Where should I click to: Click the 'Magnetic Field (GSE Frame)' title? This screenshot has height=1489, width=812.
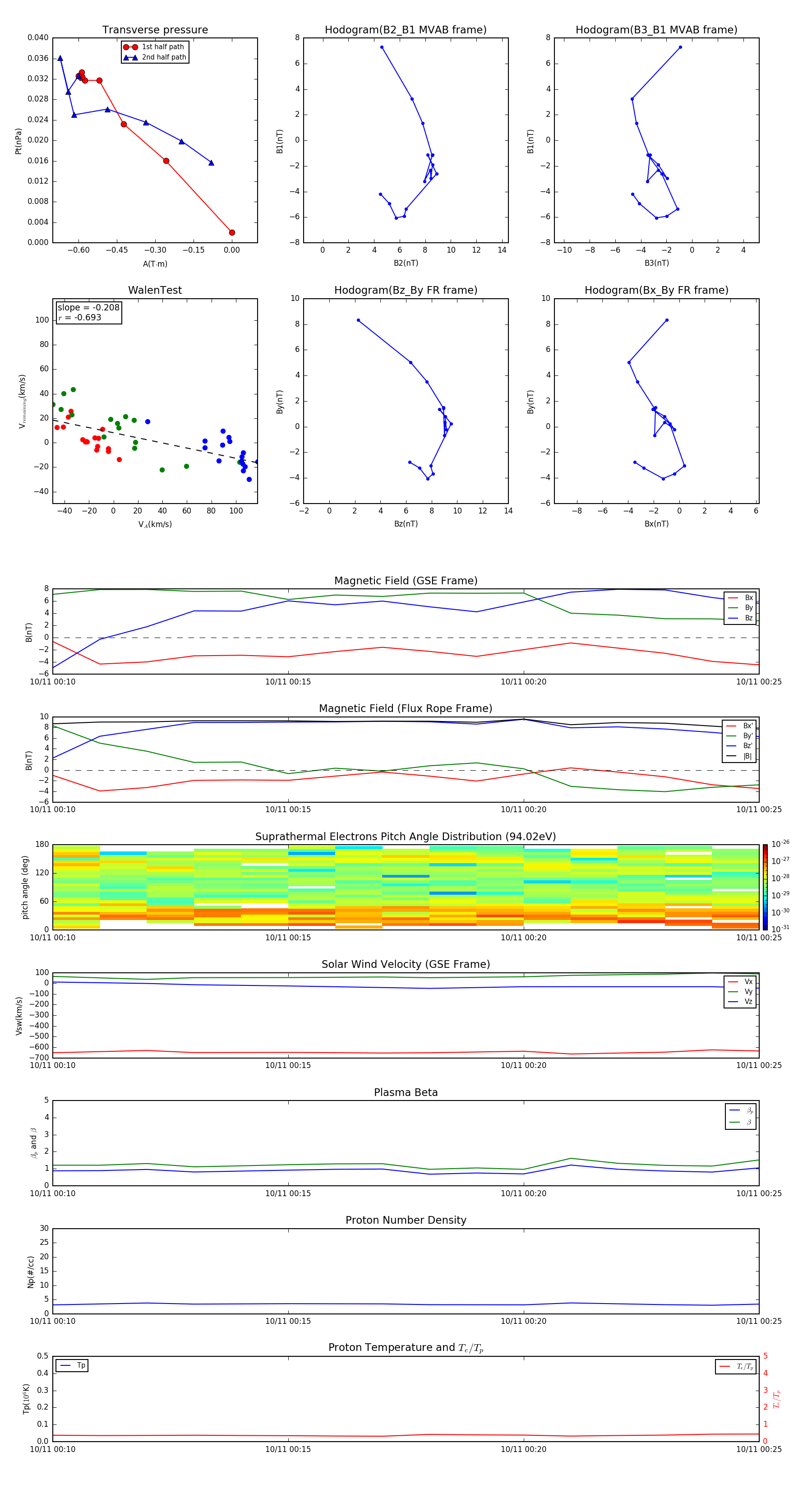[406, 581]
